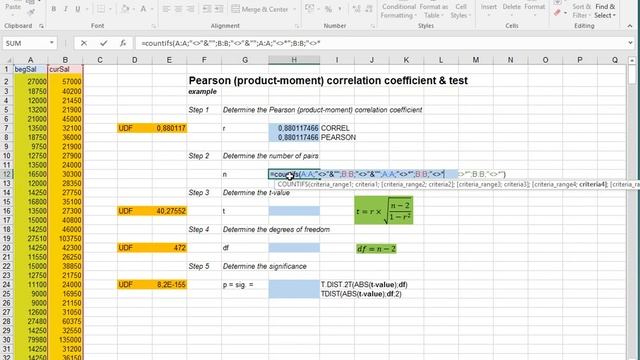
Task: Click the Insert Function fx icon
Action: (x=123, y=43)
